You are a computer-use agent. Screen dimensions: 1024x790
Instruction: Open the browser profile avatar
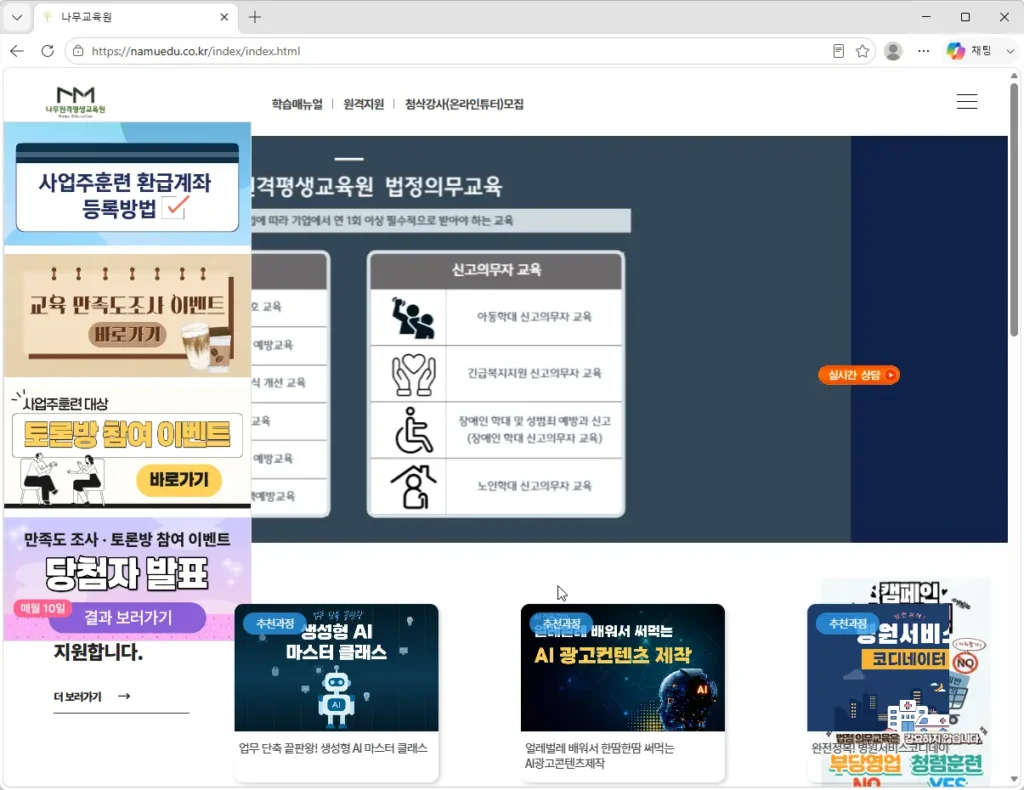click(x=893, y=51)
